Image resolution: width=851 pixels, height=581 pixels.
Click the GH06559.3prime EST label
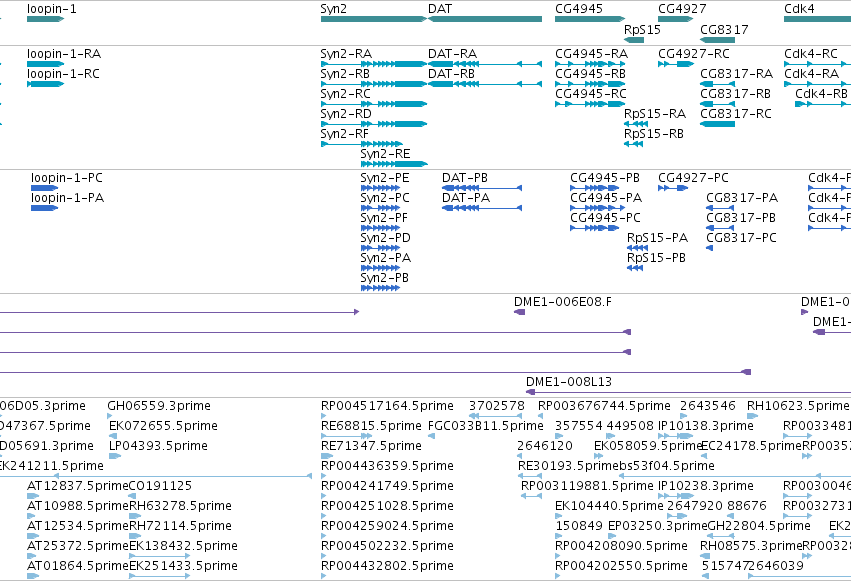pyautogui.click(x=159, y=406)
